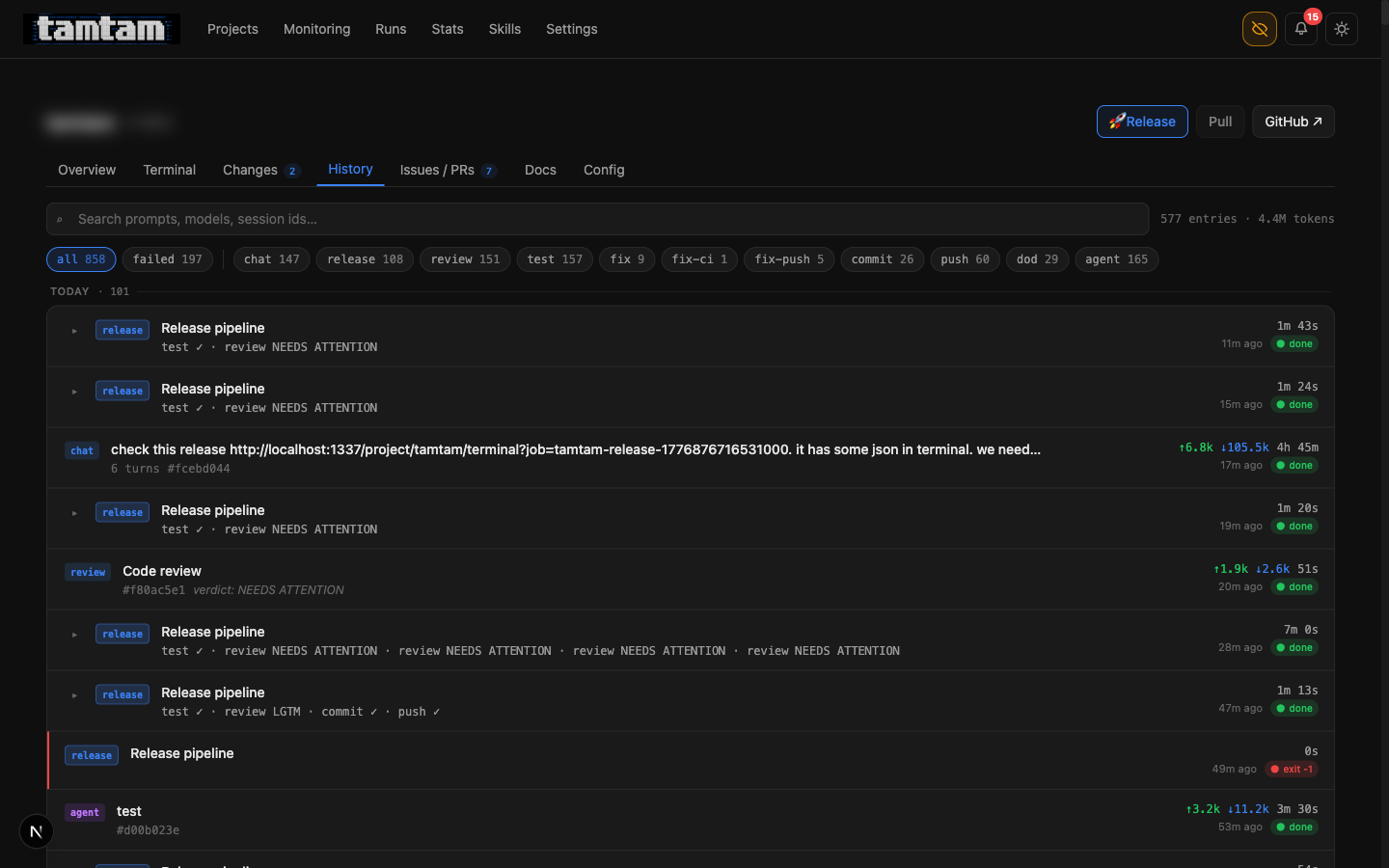
Task: Open the Next.js dev tools N icon
Action: [x=37, y=831]
